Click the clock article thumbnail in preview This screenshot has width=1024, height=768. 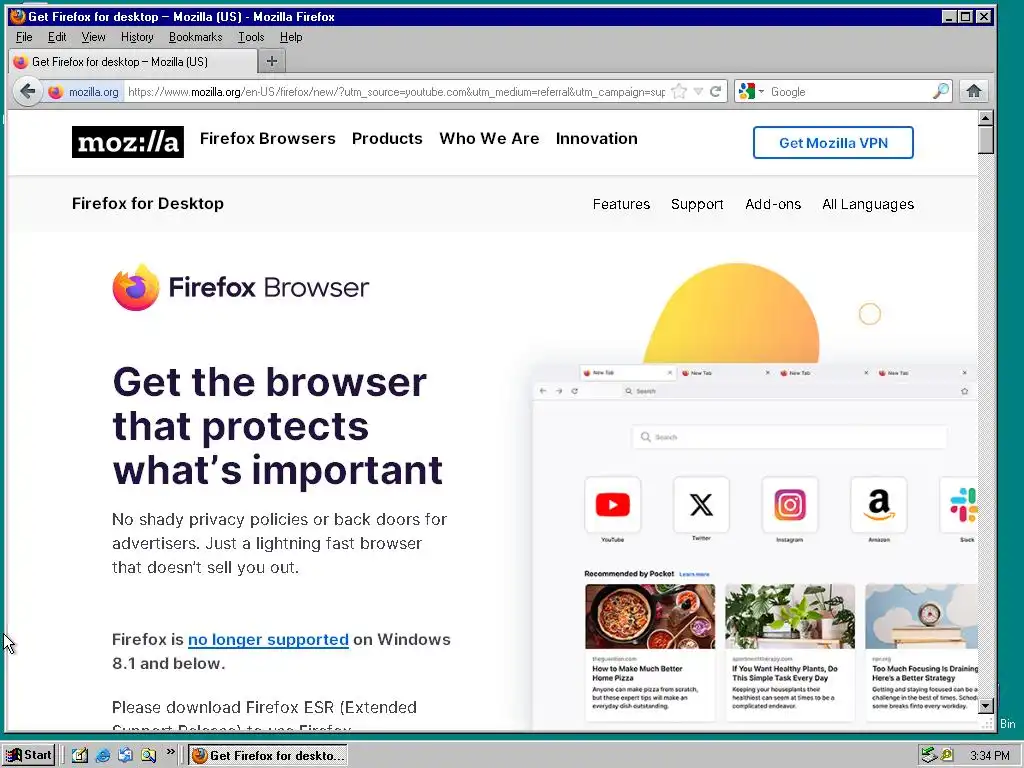(921, 616)
